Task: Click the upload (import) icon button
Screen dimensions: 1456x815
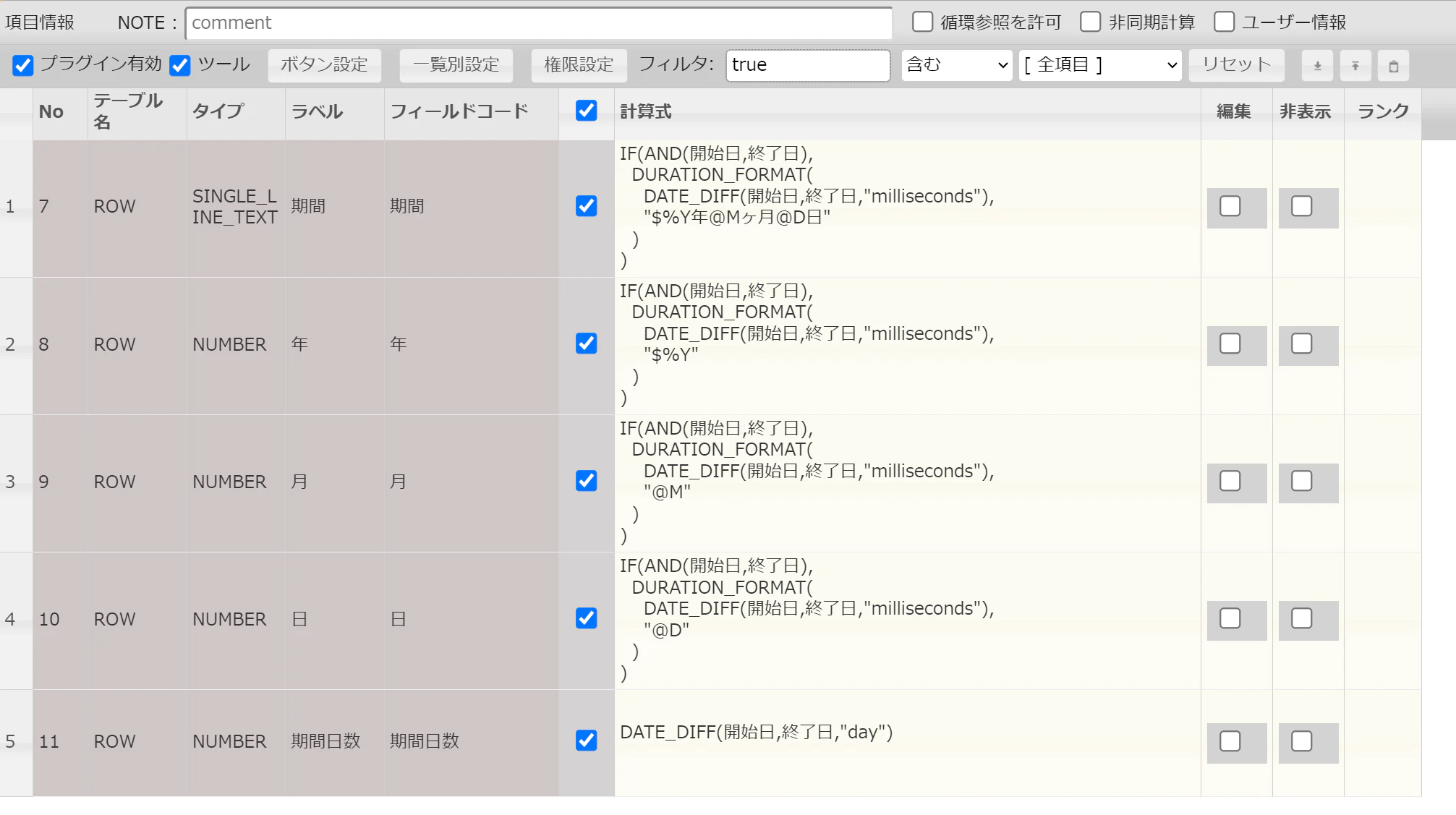Action: click(1355, 66)
